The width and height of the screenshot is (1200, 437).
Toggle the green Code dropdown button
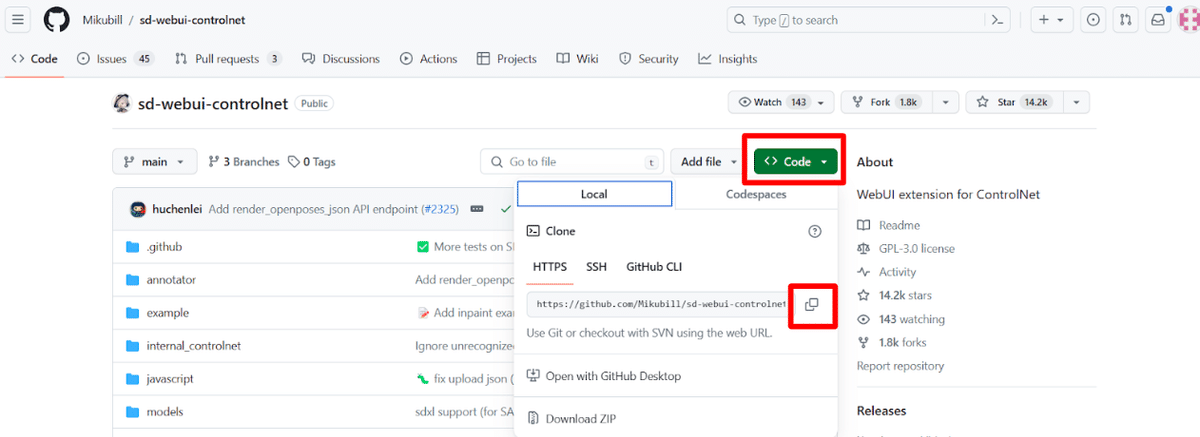(x=796, y=162)
